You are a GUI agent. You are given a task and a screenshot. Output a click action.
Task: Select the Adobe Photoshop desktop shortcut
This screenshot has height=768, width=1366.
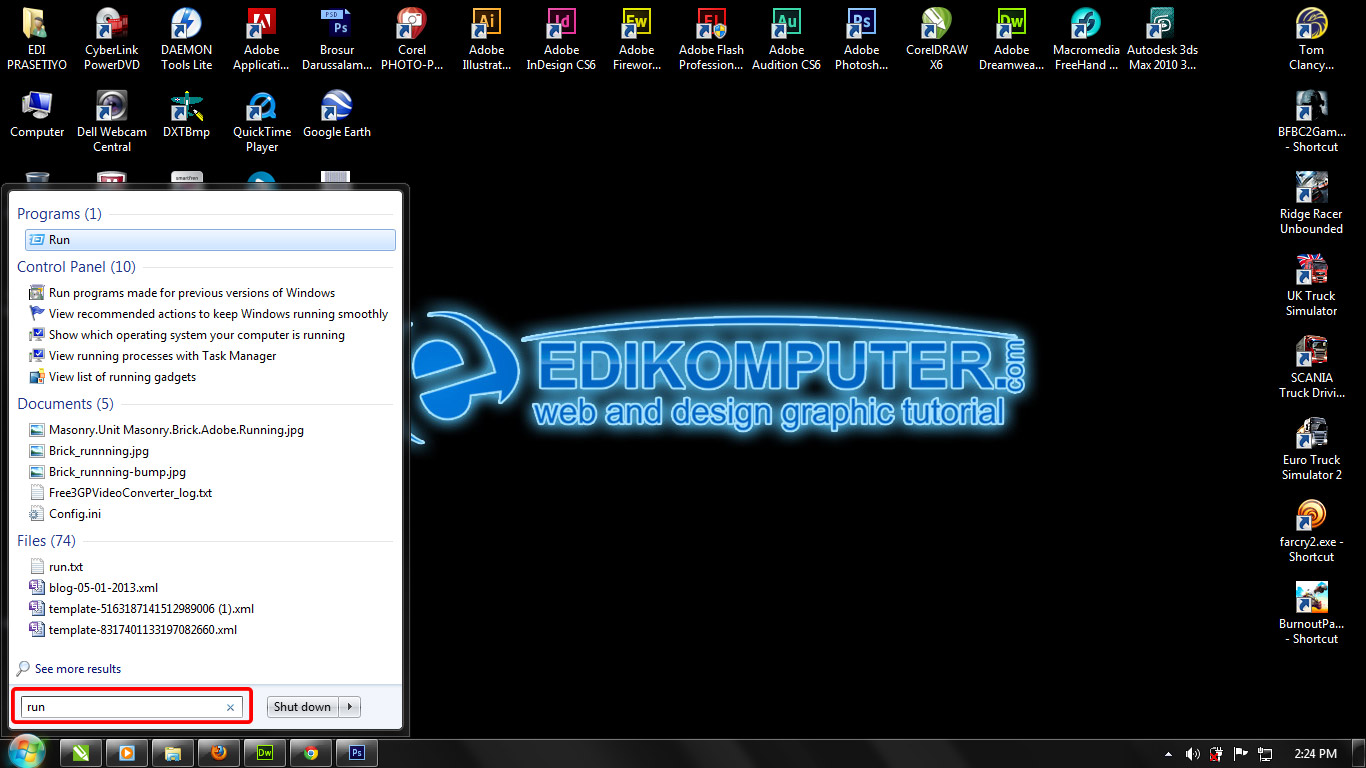(862, 39)
